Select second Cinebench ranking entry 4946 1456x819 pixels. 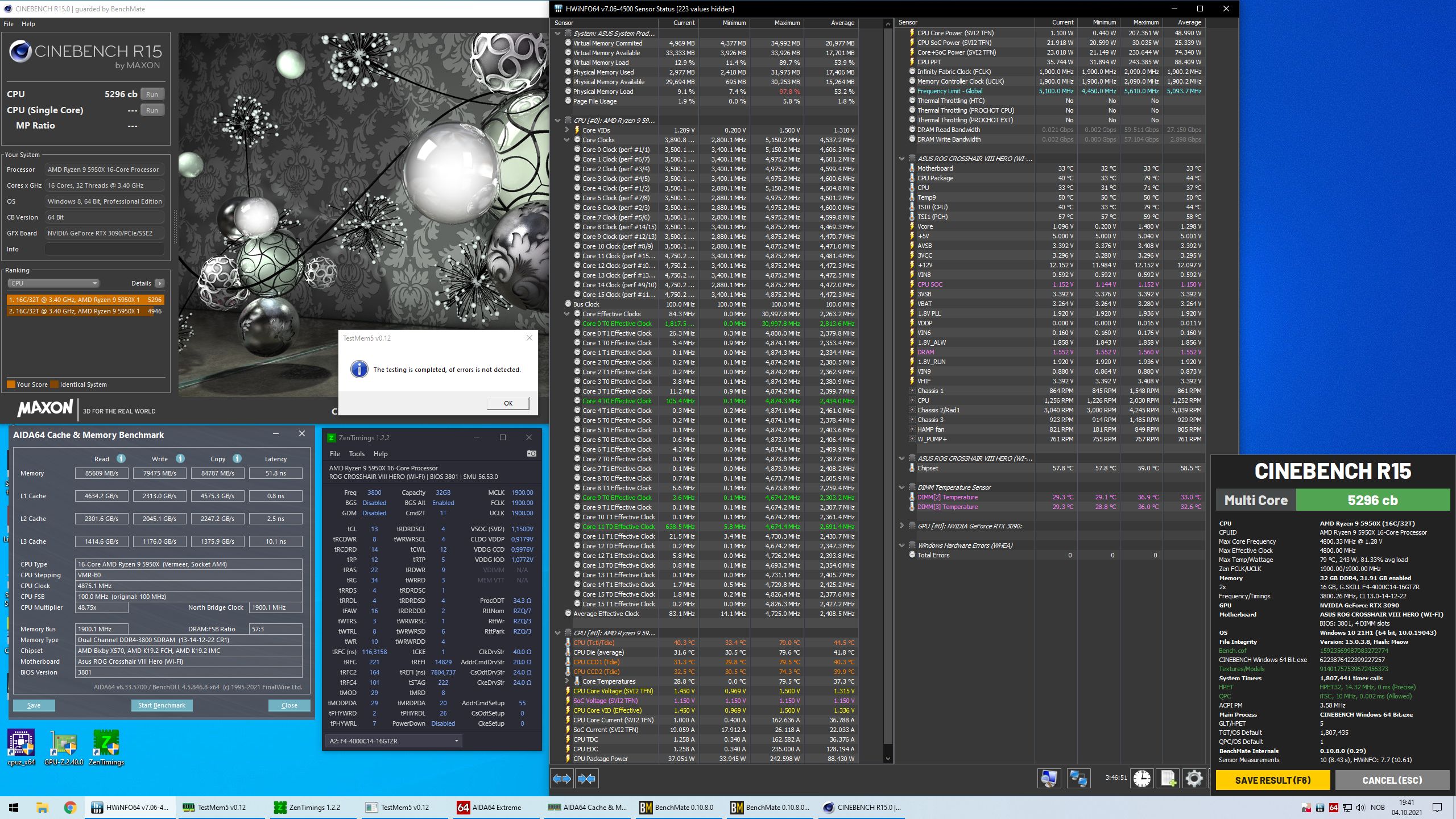tap(85, 311)
